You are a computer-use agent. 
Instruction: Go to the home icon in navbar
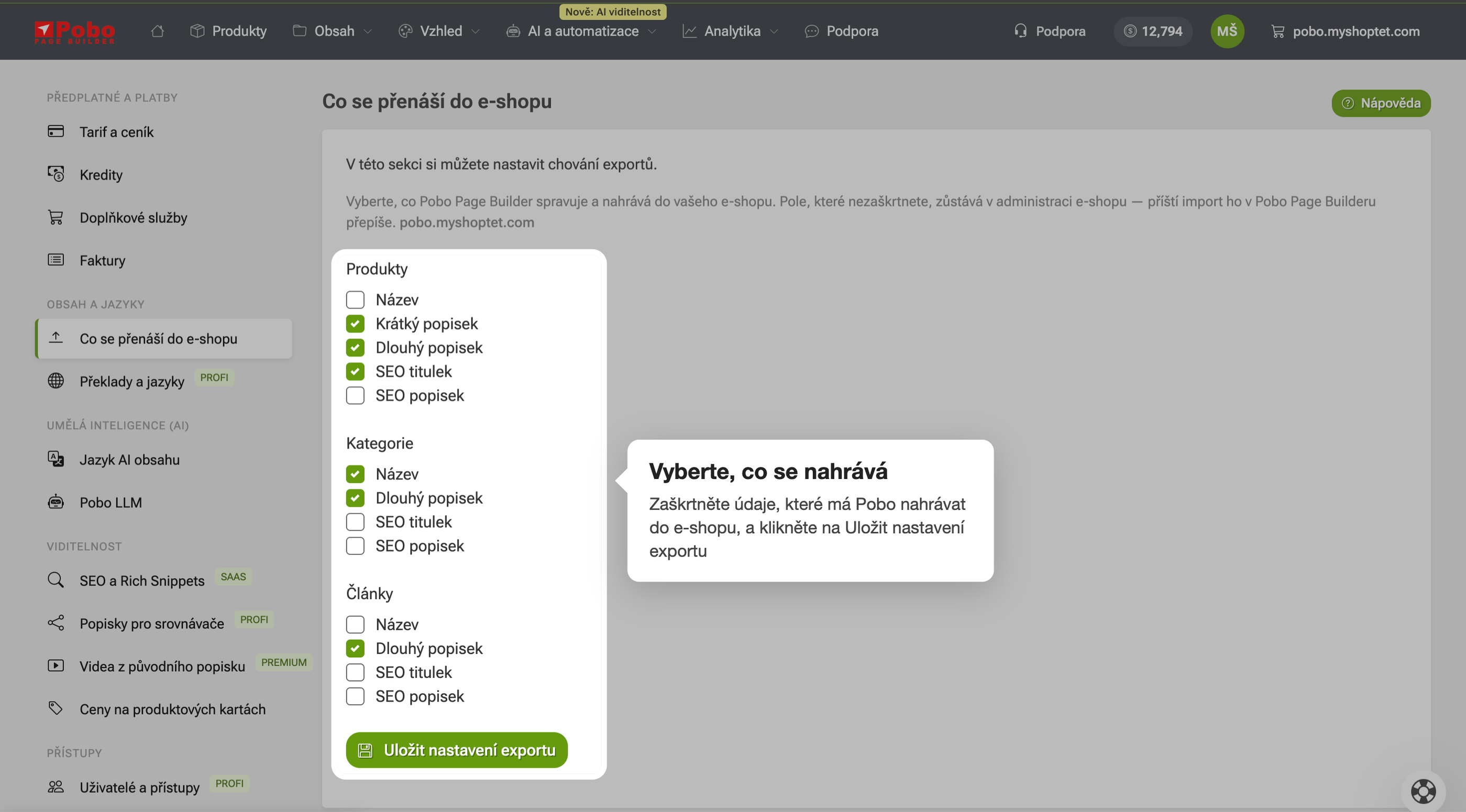pyautogui.click(x=158, y=31)
